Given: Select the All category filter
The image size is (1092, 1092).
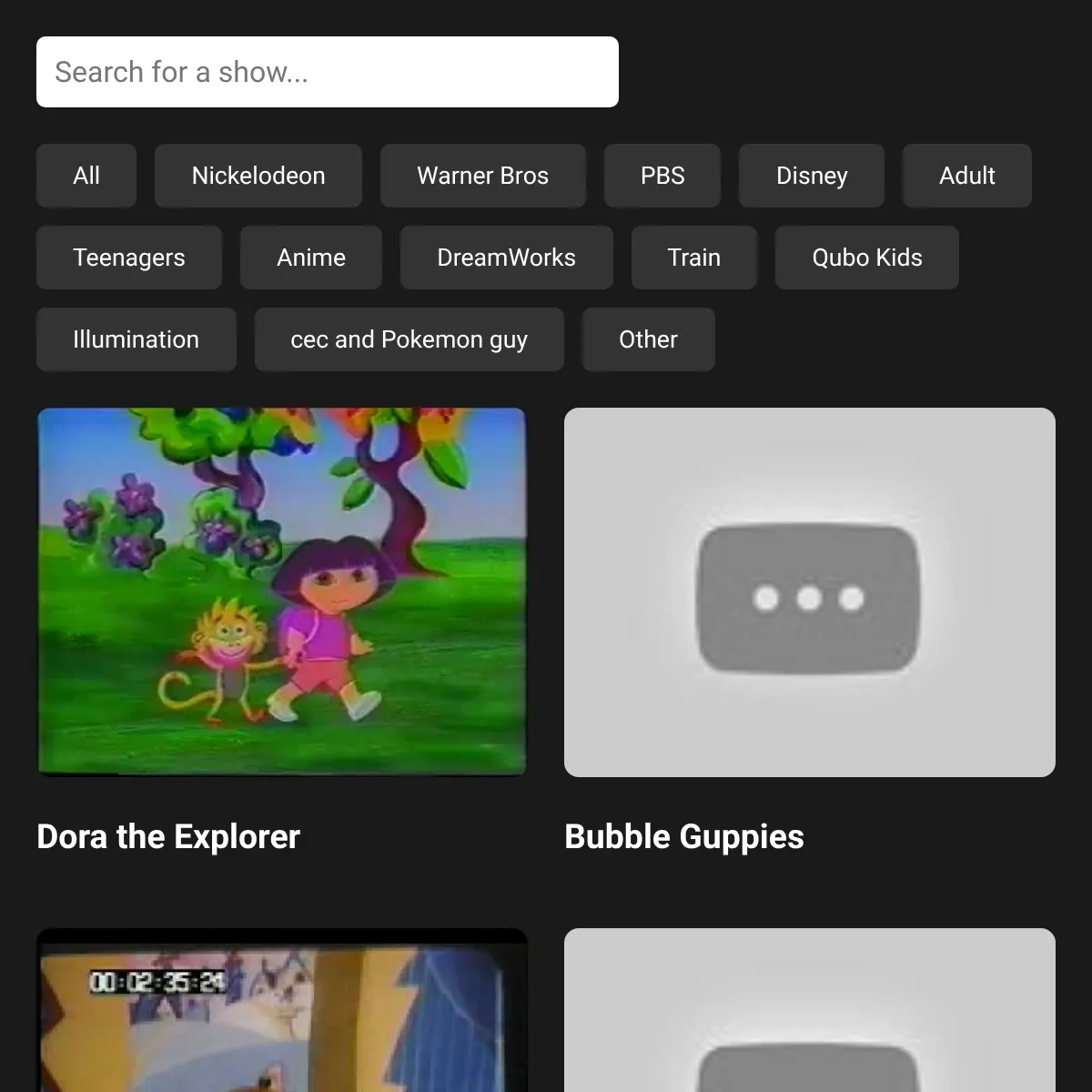Looking at the screenshot, I should (86, 176).
